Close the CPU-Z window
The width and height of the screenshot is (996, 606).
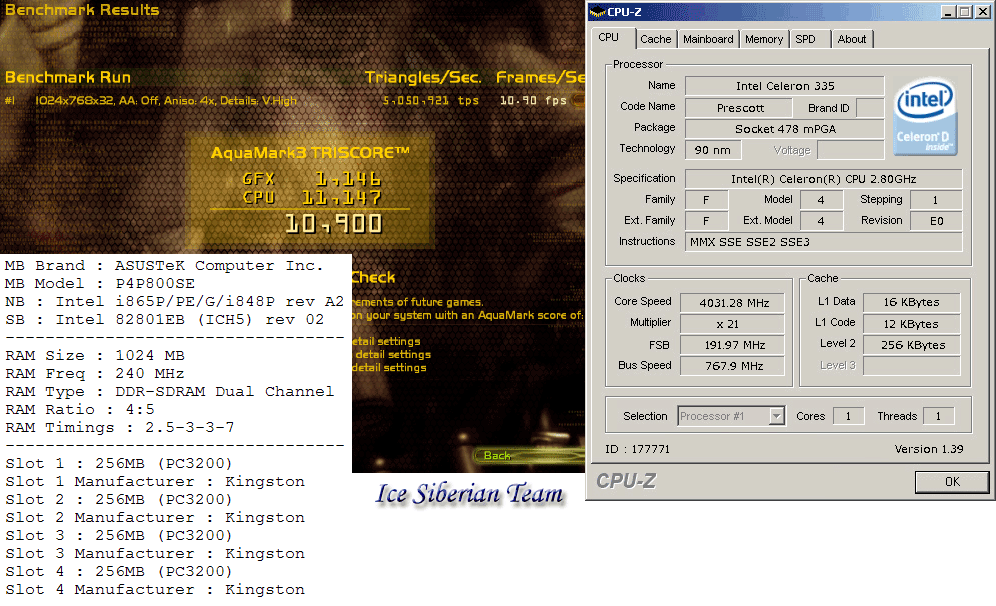tap(982, 11)
